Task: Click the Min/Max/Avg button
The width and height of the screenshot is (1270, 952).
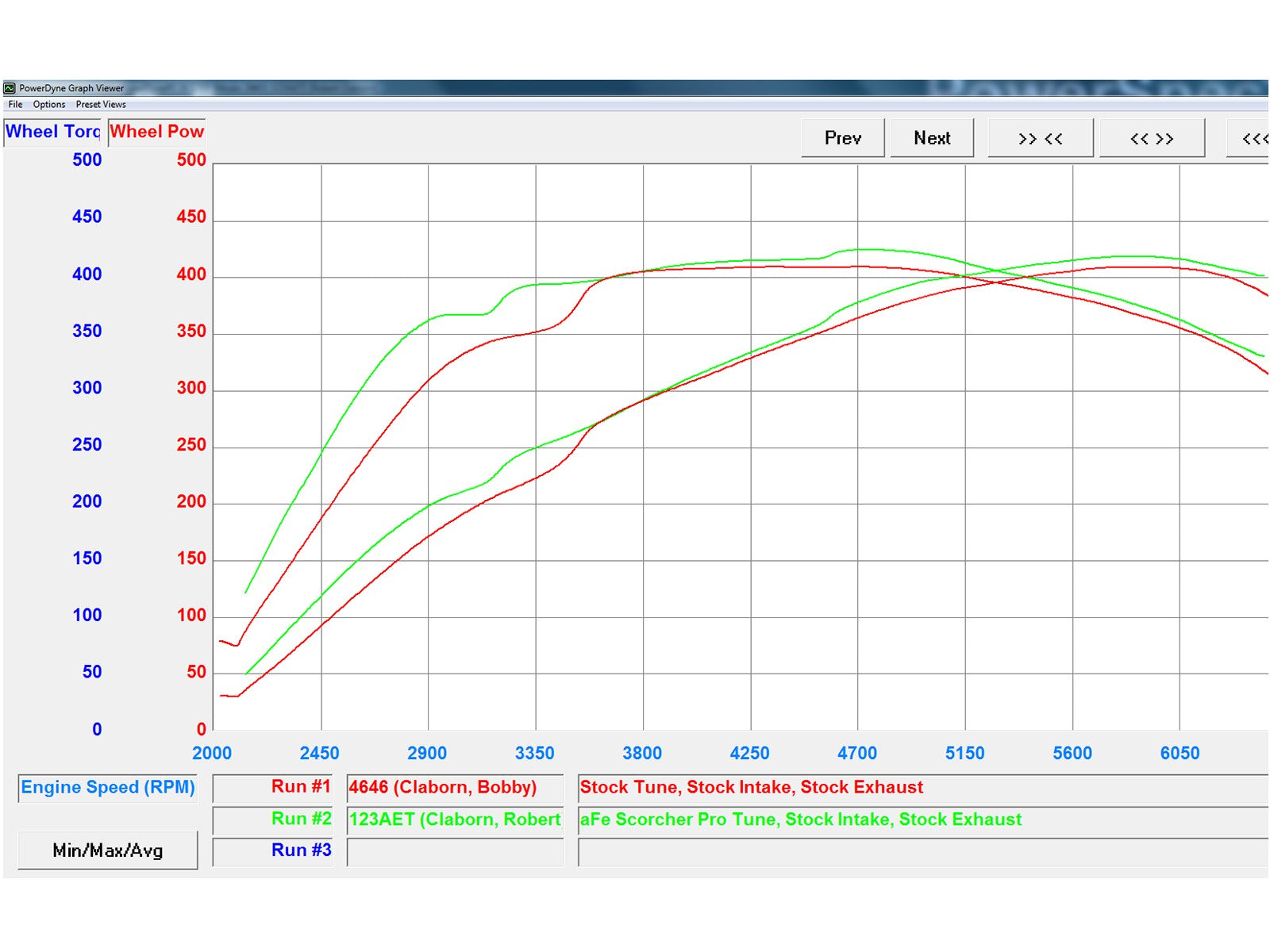Action: (x=108, y=850)
